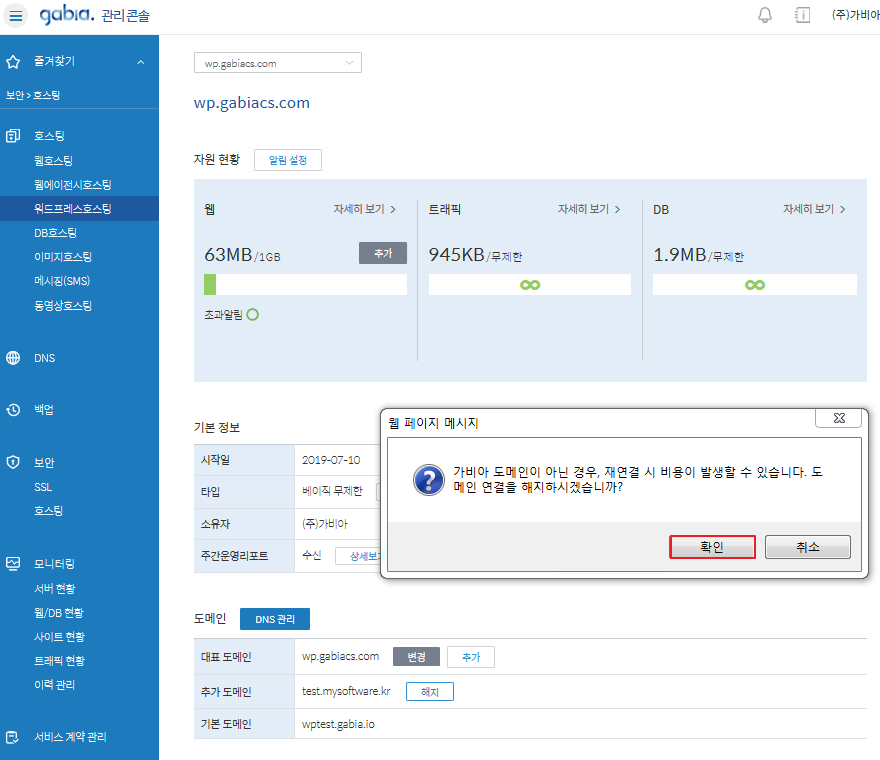Click 추가 button for web capacity
Viewport: 880px width, 760px height.
pos(383,253)
